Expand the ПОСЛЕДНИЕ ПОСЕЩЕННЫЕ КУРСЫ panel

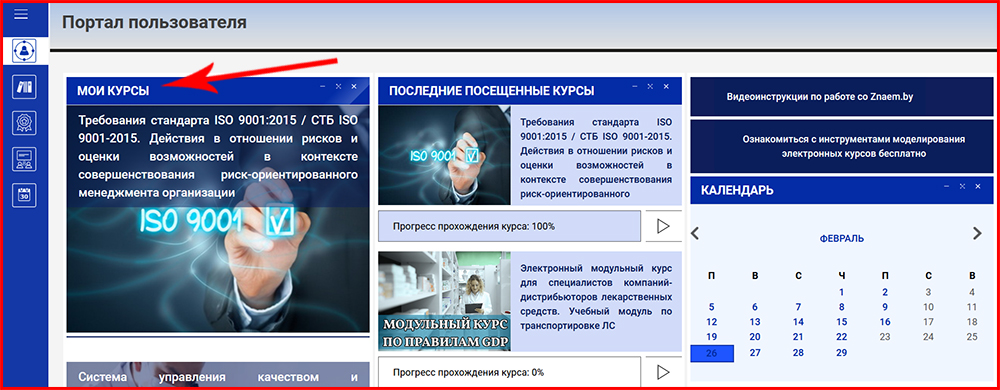point(650,86)
